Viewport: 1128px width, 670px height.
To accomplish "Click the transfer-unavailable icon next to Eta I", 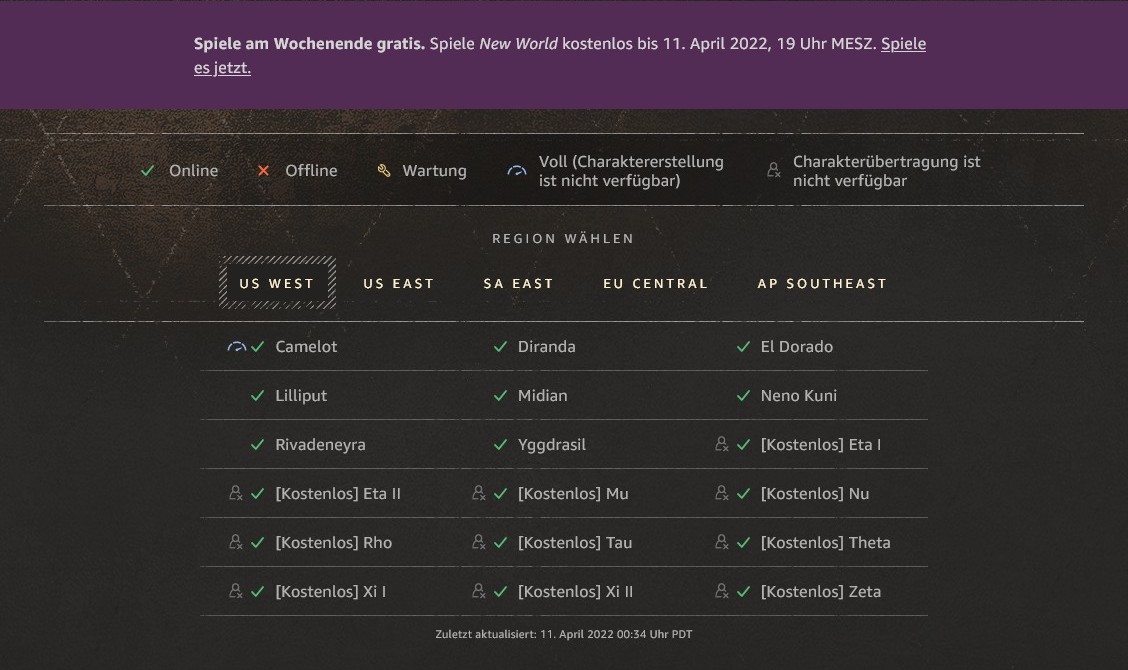I will point(721,444).
